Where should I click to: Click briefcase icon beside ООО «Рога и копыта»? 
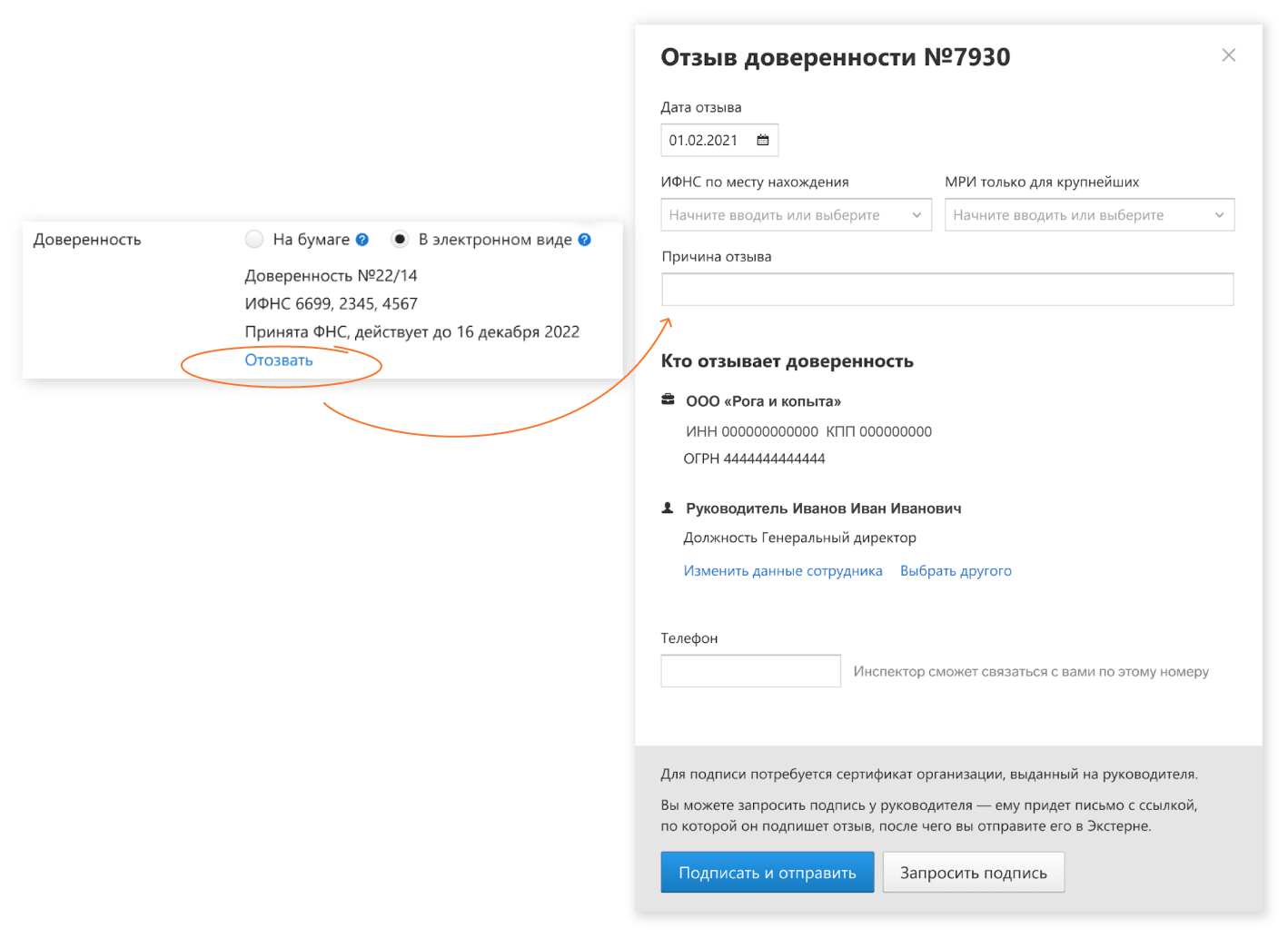pyautogui.click(x=669, y=400)
